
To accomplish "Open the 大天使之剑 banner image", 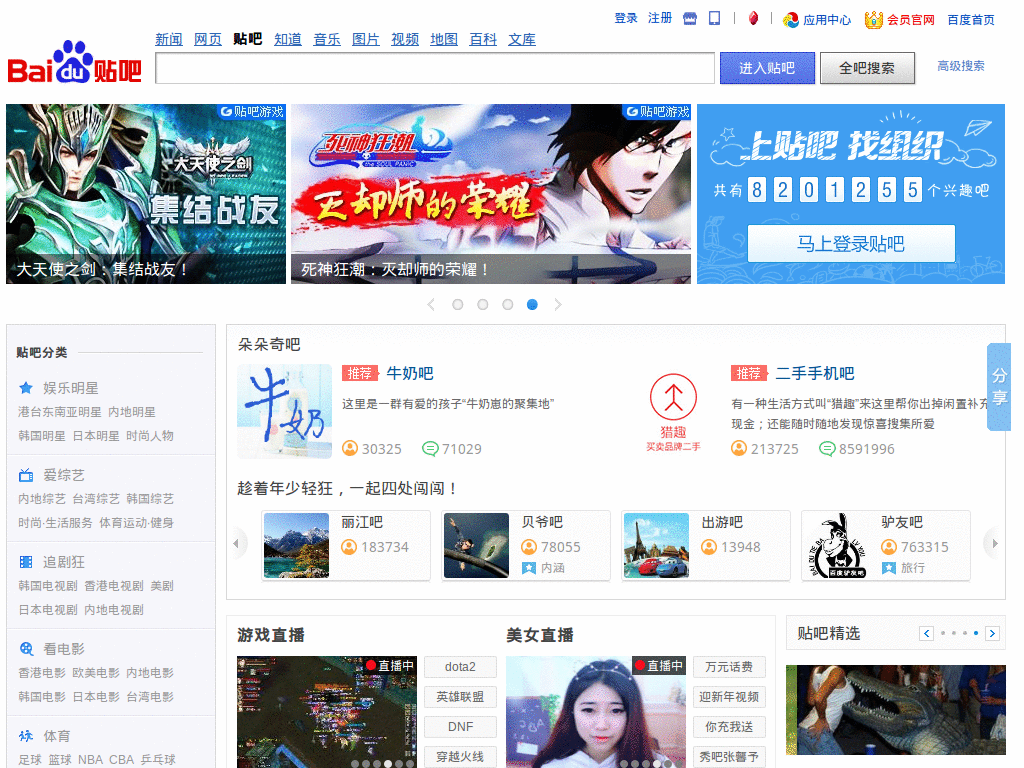I will point(146,194).
